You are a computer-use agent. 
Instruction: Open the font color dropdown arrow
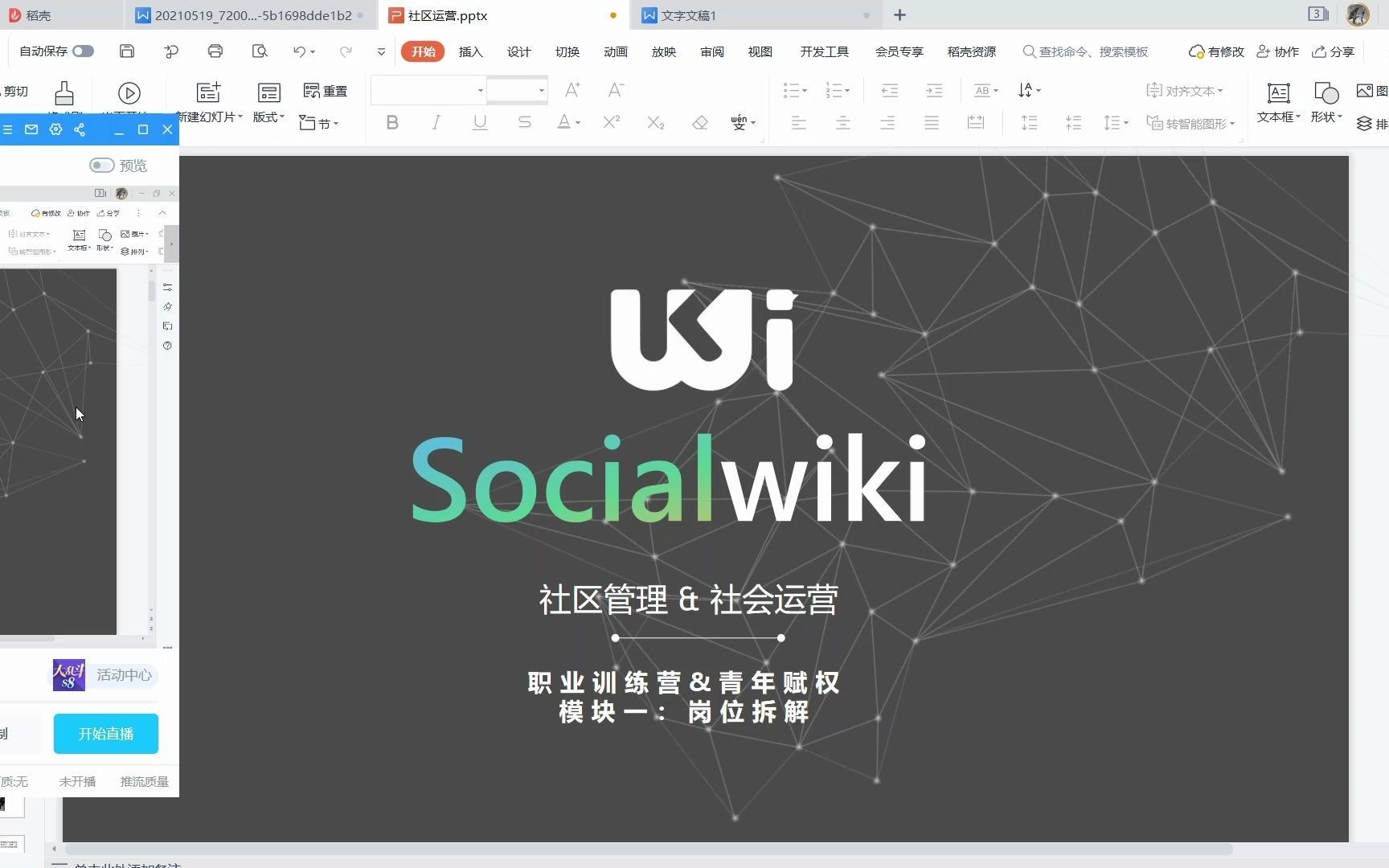tap(578, 123)
